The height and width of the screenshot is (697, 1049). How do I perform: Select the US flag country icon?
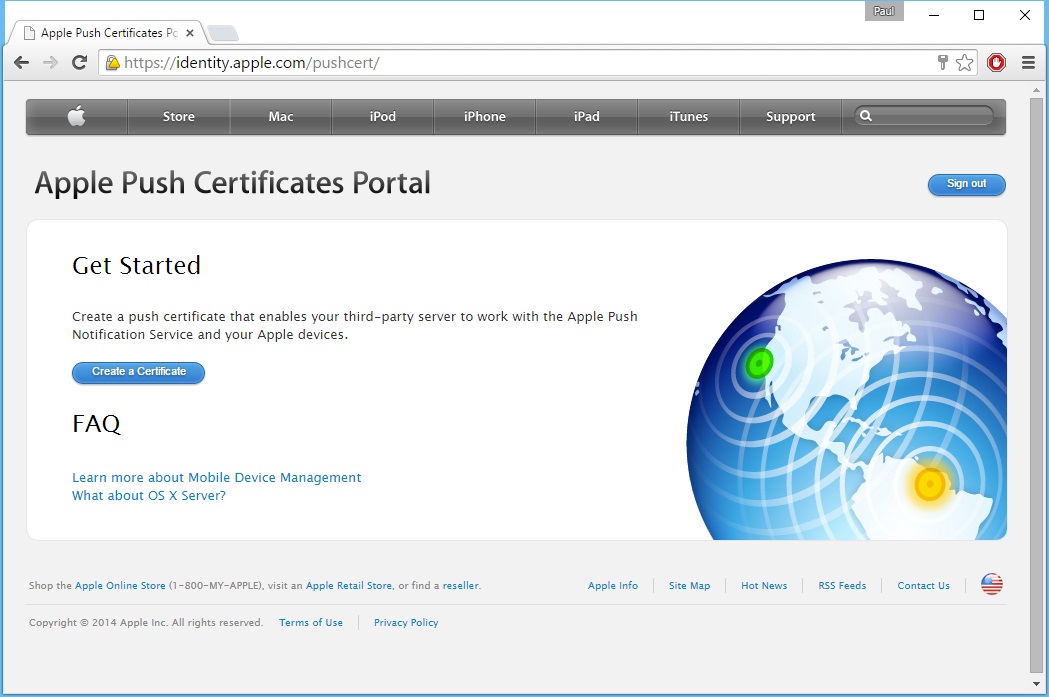coord(991,585)
